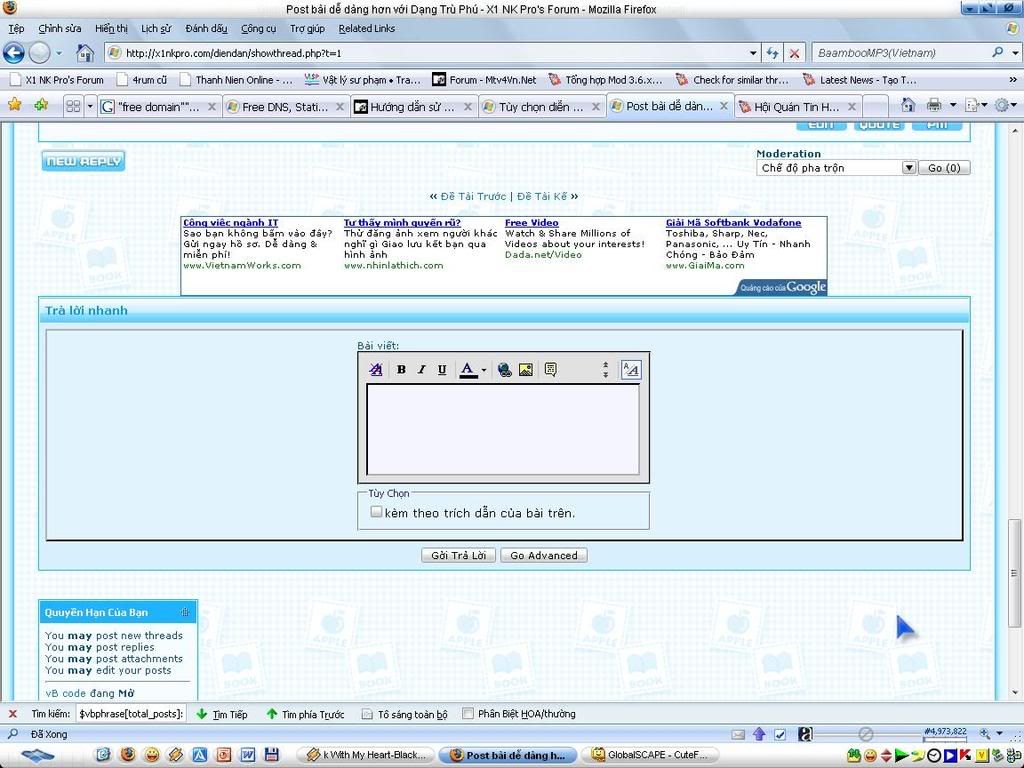Click the magnifier icon in the search box
Viewport: 1024px width, 768px height.
(x=997, y=52)
